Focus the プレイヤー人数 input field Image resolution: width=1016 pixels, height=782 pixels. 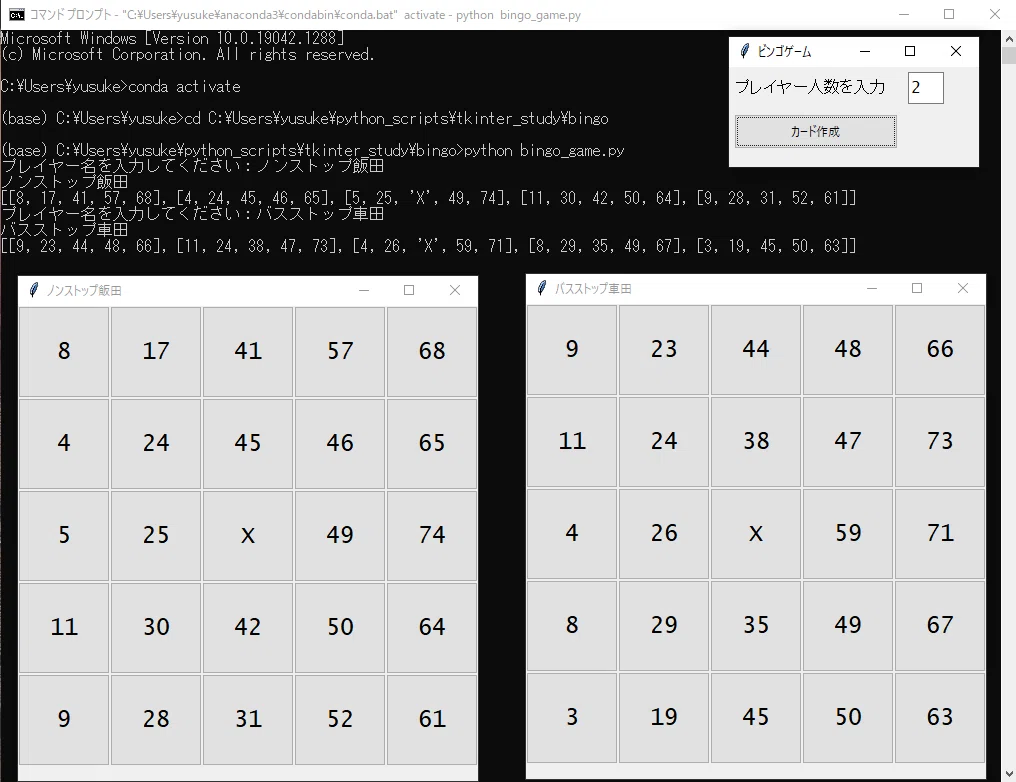coord(925,87)
